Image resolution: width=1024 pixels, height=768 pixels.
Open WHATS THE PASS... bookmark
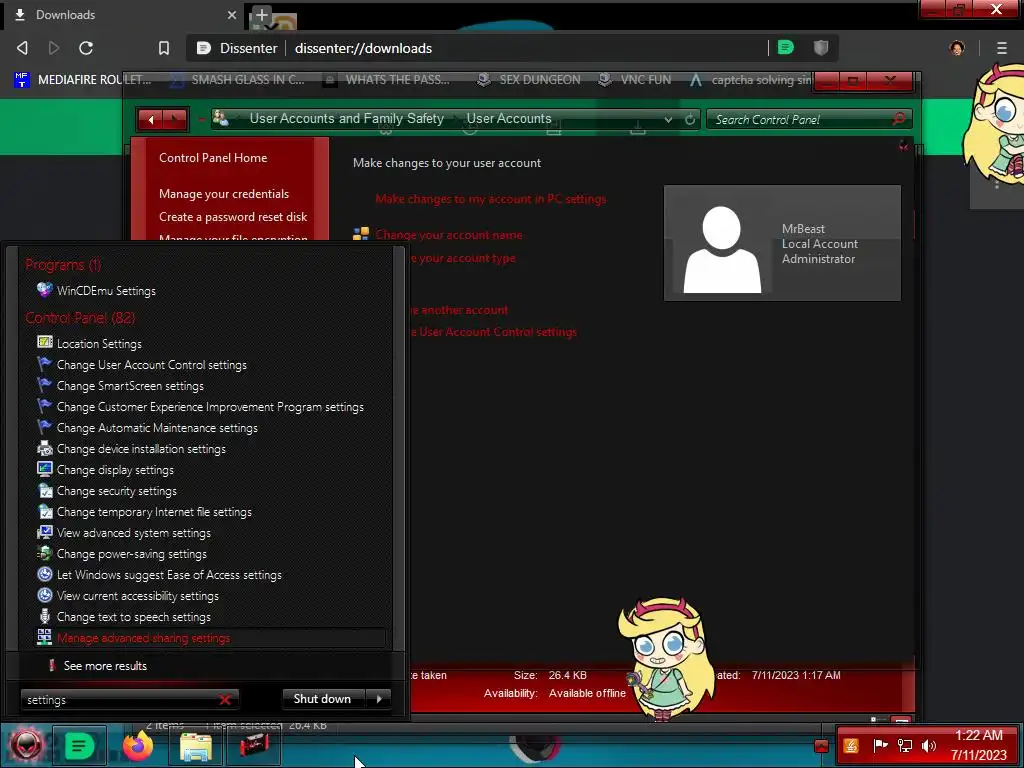387,80
